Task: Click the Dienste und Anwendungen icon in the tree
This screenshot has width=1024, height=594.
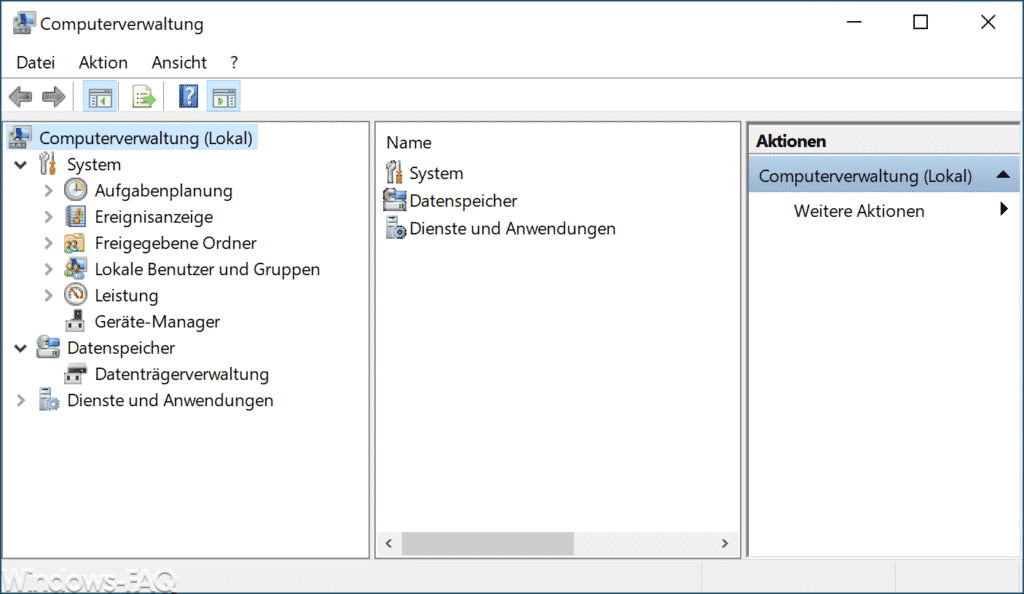Action: pos(48,399)
